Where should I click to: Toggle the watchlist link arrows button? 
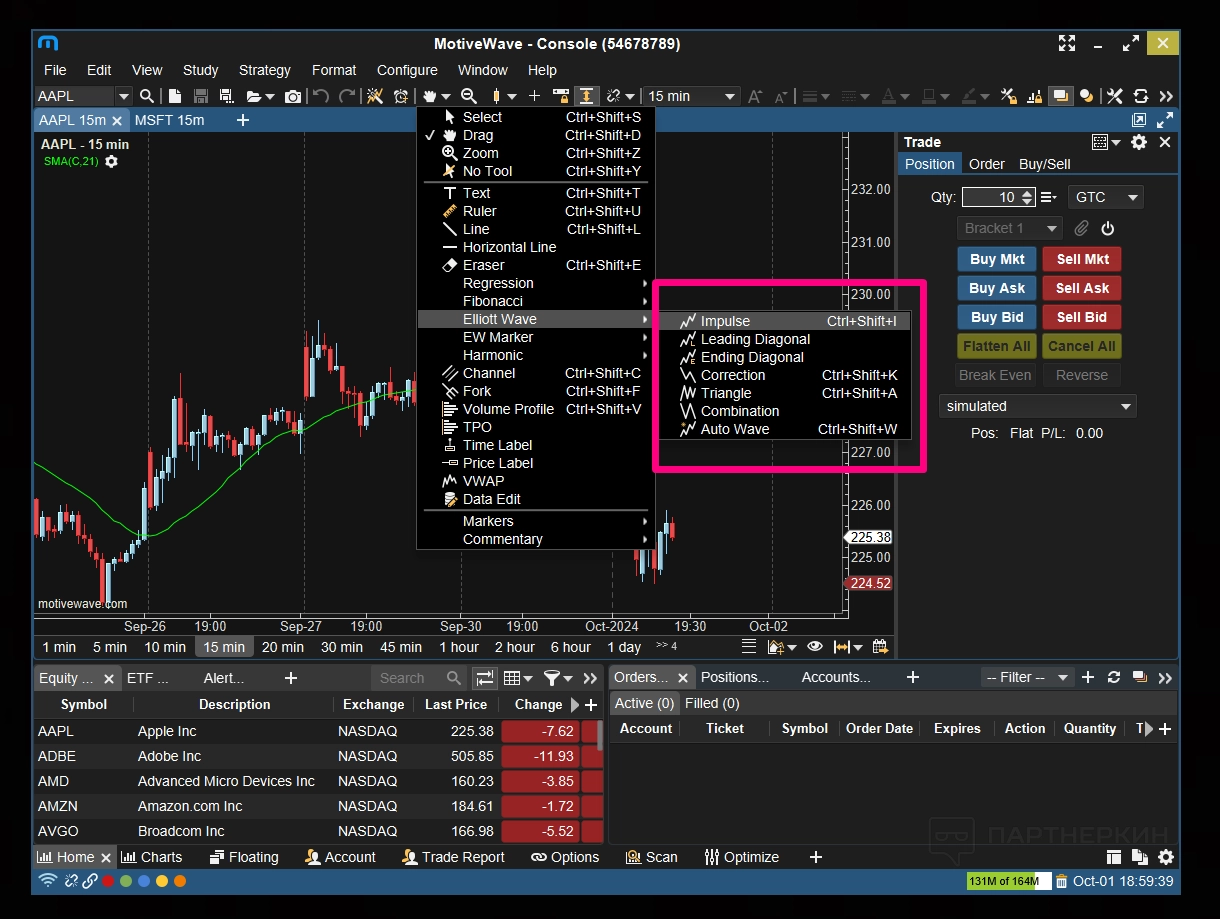(x=484, y=678)
